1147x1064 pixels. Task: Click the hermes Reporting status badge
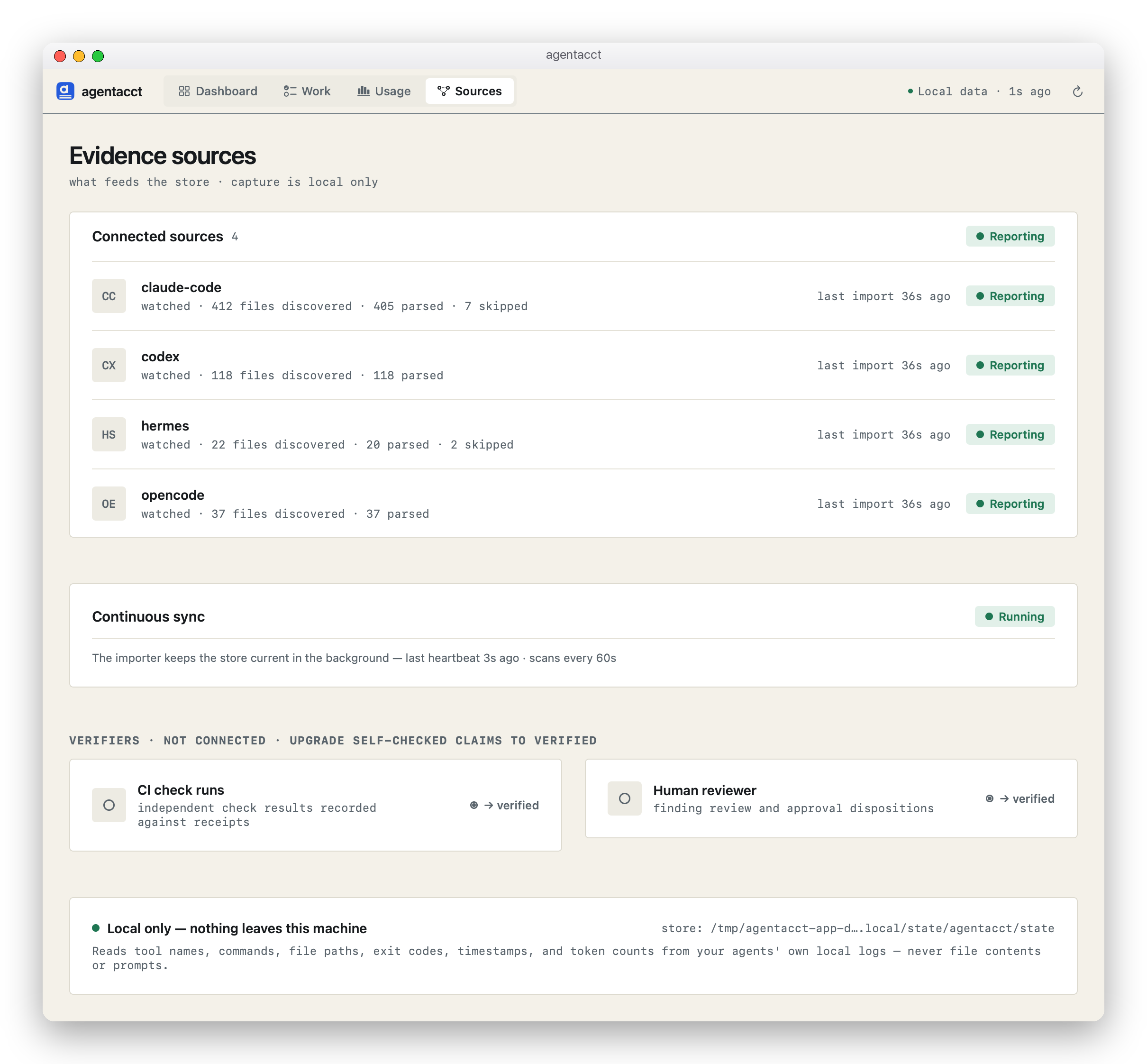1010,434
